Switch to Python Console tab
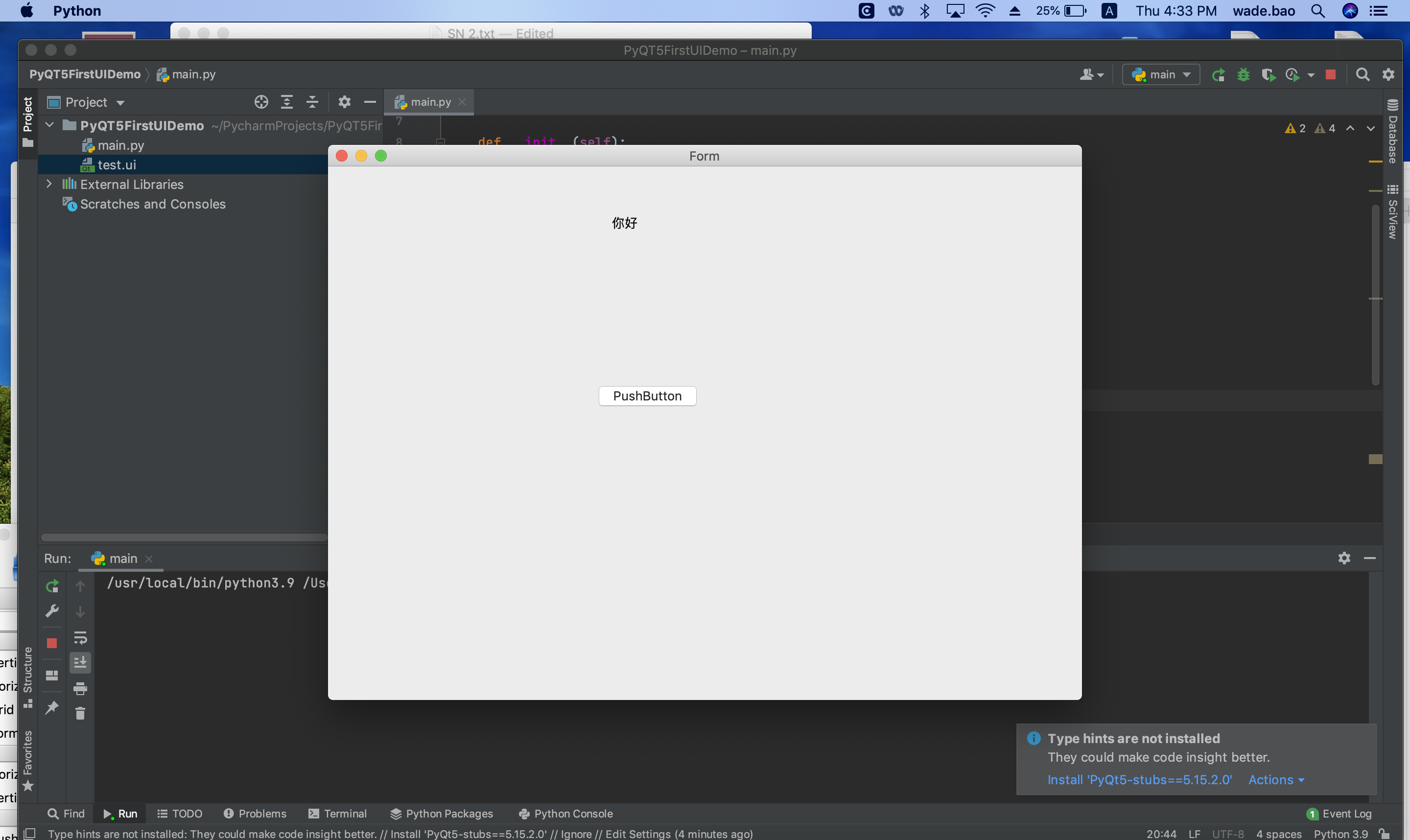 pos(565,814)
